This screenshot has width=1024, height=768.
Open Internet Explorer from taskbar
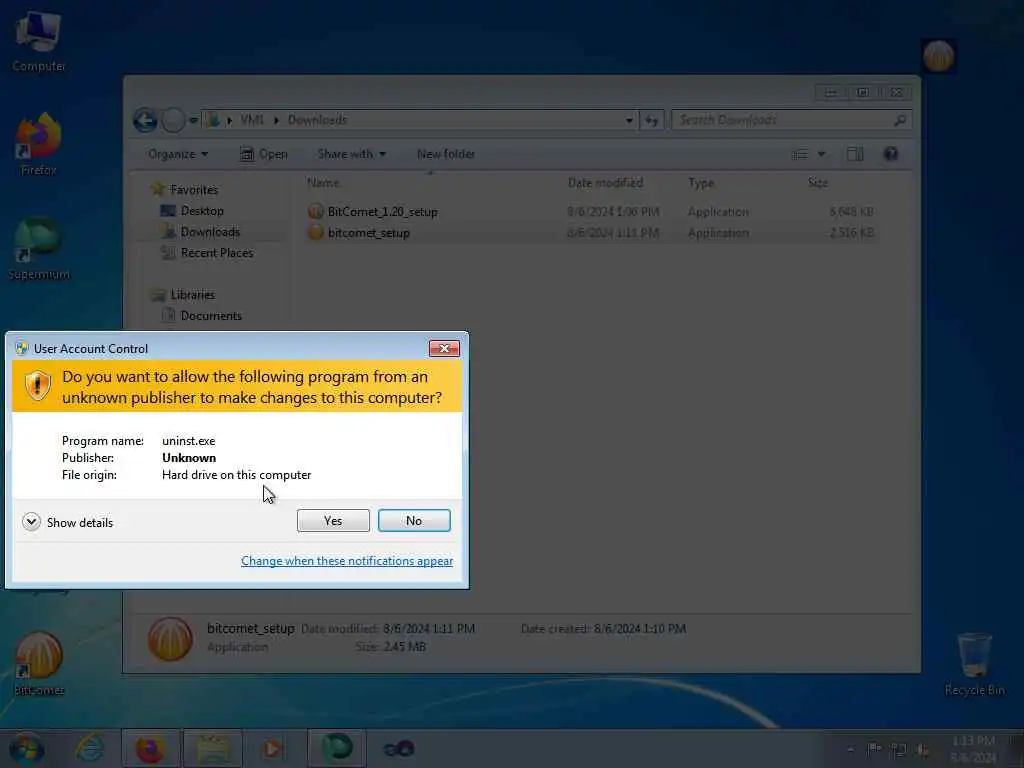tap(90, 748)
